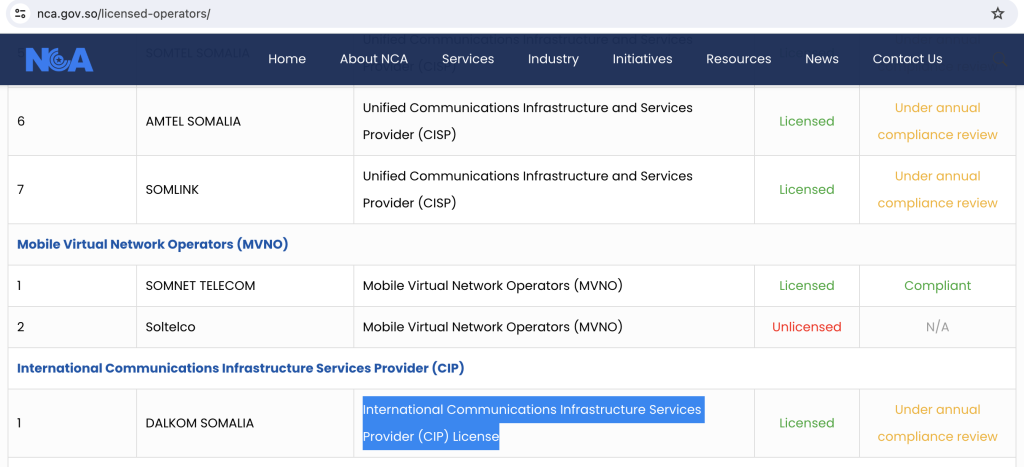Click row number 2 in Soltelco row
This screenshot has width=1024, height=467.
(x=20, y=327)
